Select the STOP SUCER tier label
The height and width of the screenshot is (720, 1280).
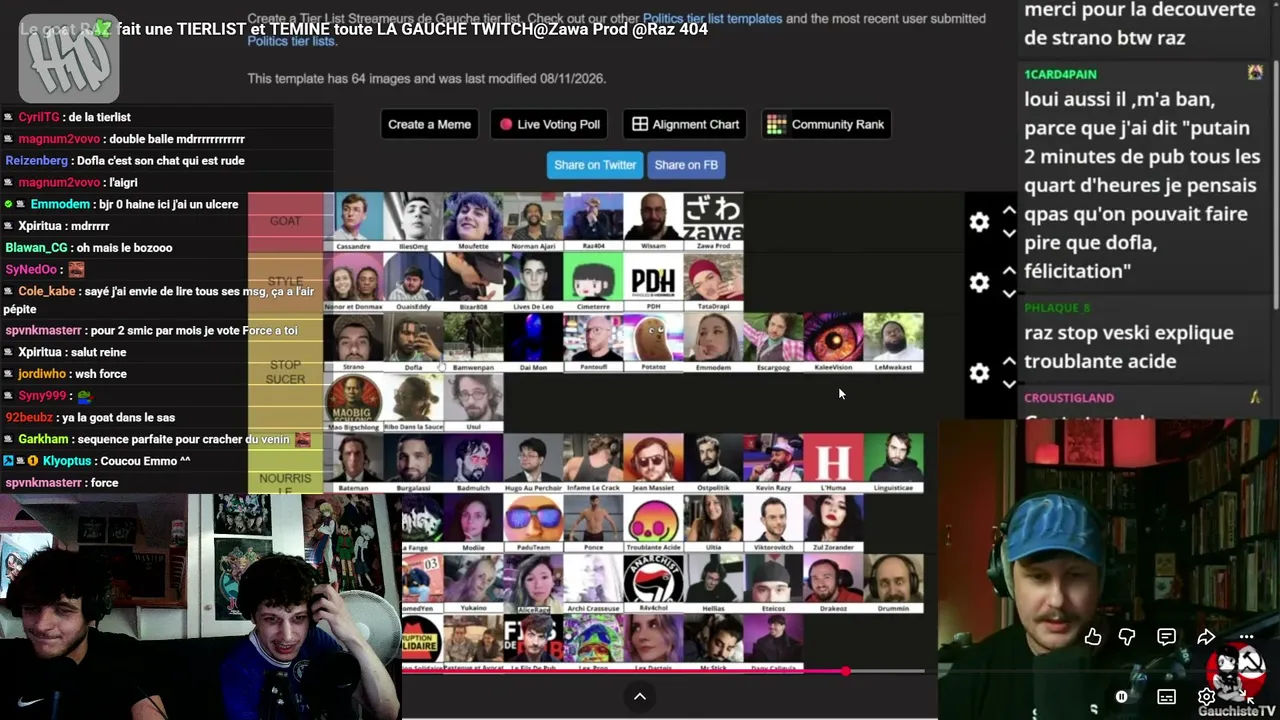pyautogui.click(x=285, y=372)
